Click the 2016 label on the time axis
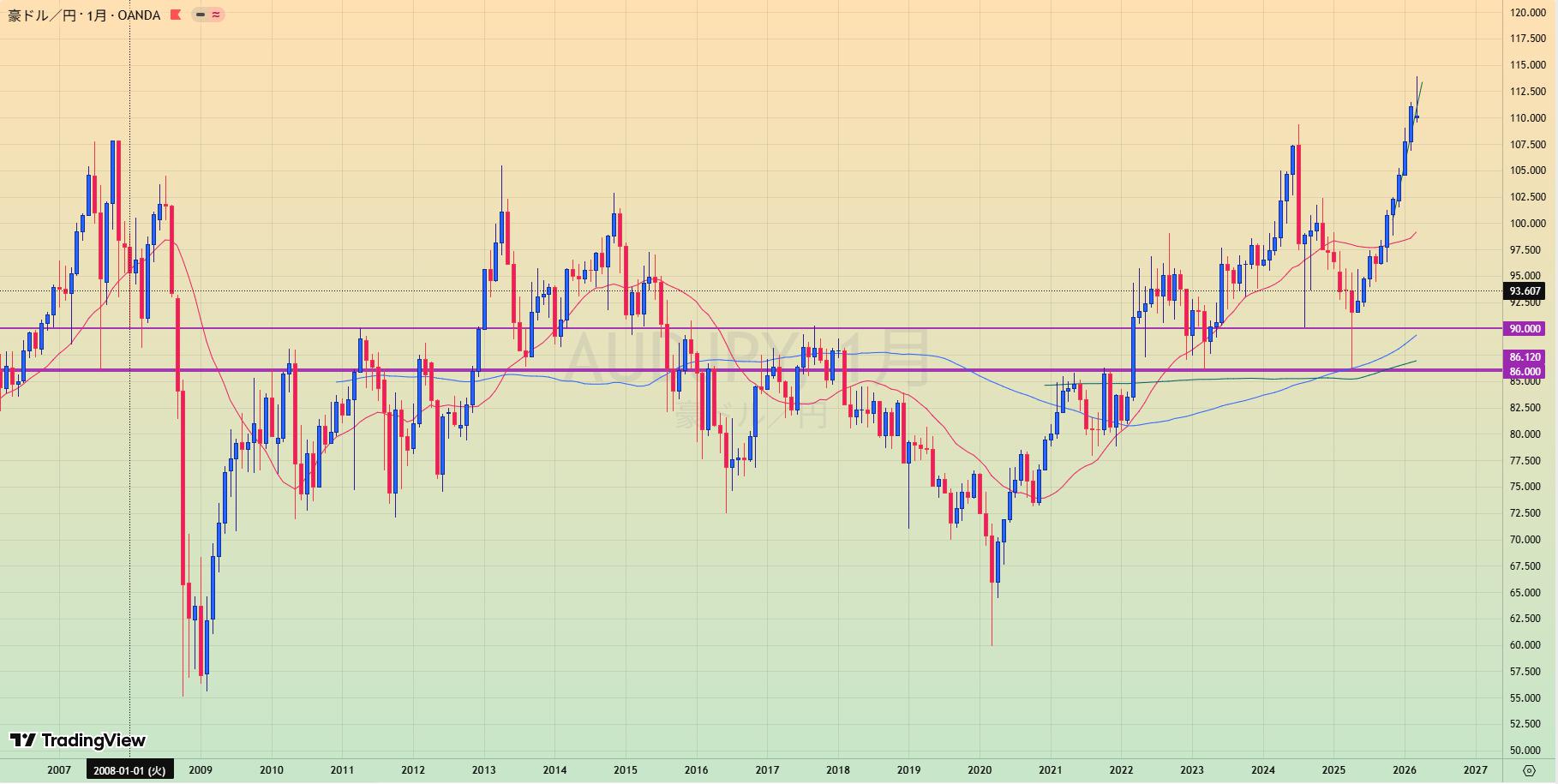The image size is (1558, 784). pyautogui.click(x=697, y=770)
